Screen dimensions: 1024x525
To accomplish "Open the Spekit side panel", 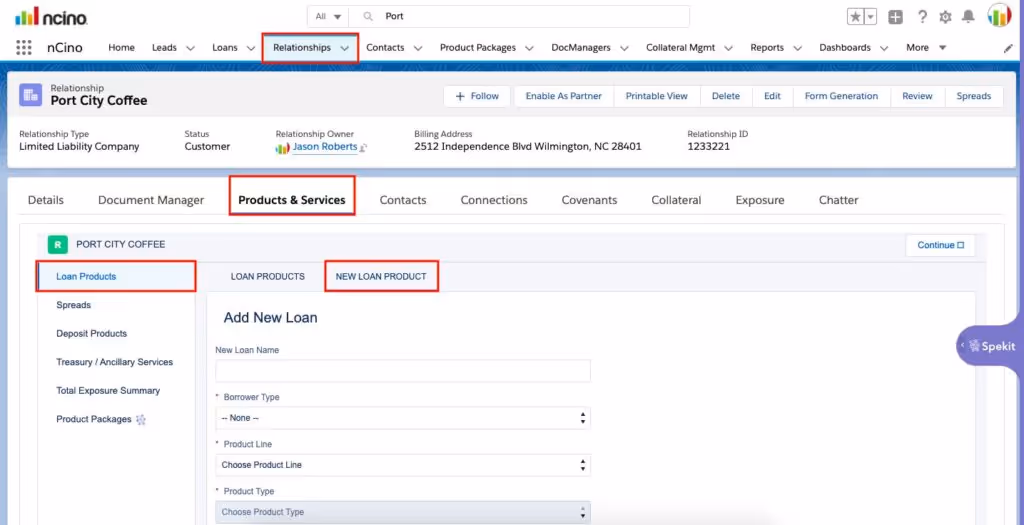I will pos(989,345).
